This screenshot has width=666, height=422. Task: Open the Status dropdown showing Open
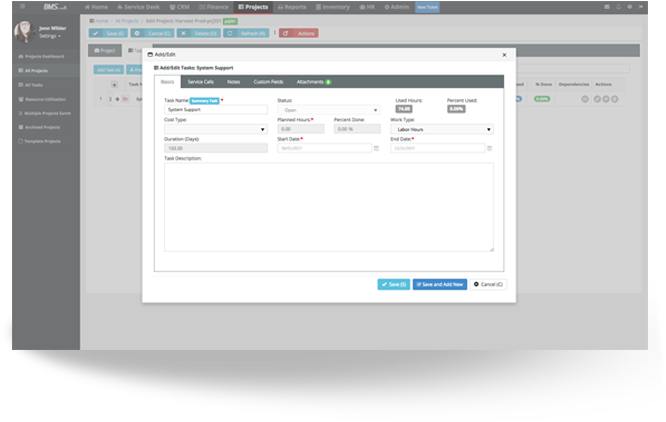click(329, 110)
